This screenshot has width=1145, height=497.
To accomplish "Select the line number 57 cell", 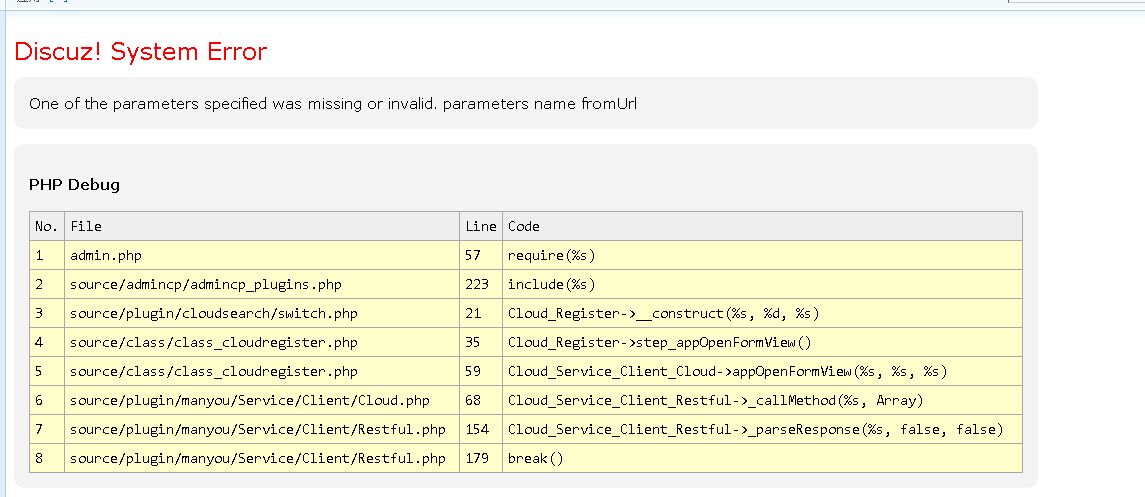I will [x=481, y=255].
